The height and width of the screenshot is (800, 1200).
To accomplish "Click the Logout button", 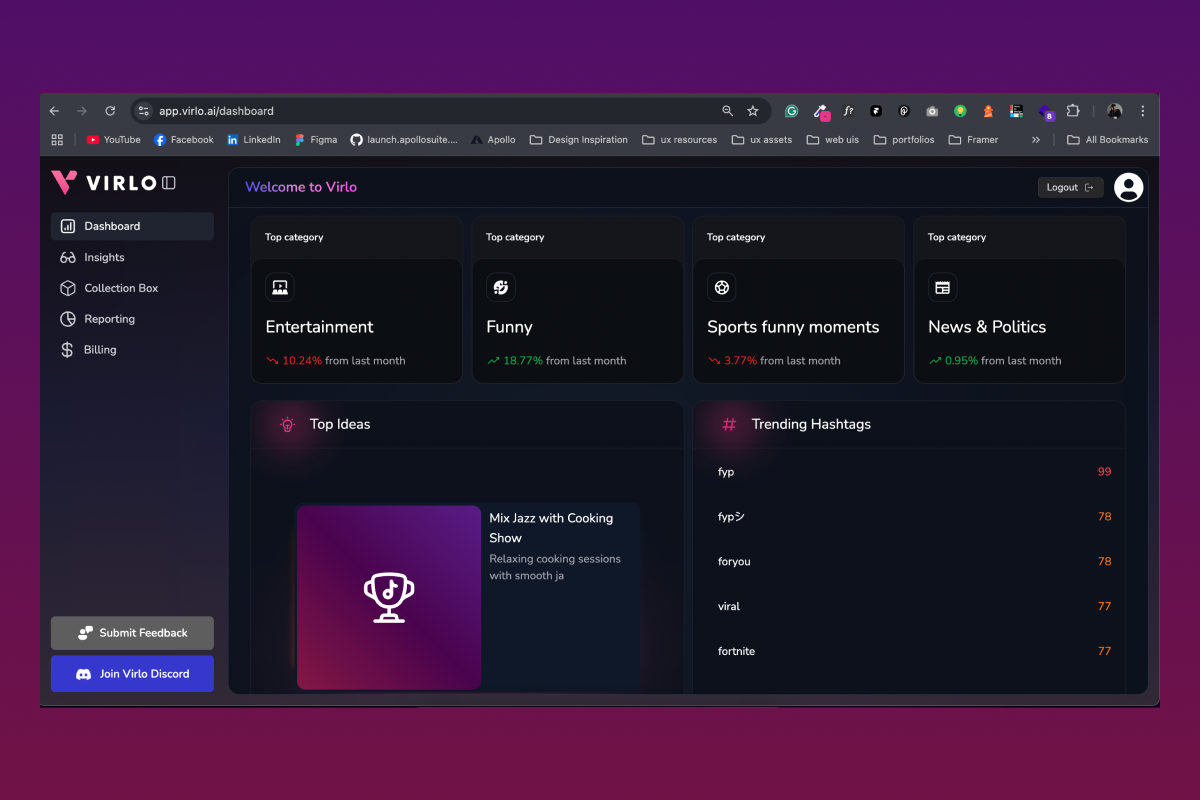I will coord(1070,187).
